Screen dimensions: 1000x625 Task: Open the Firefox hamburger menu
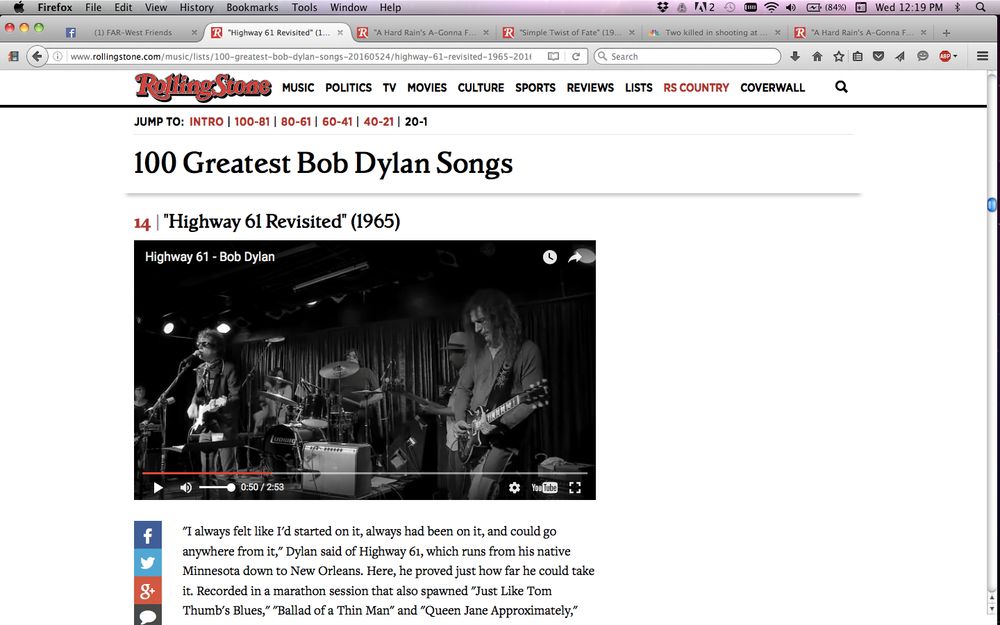coord(982,56)
